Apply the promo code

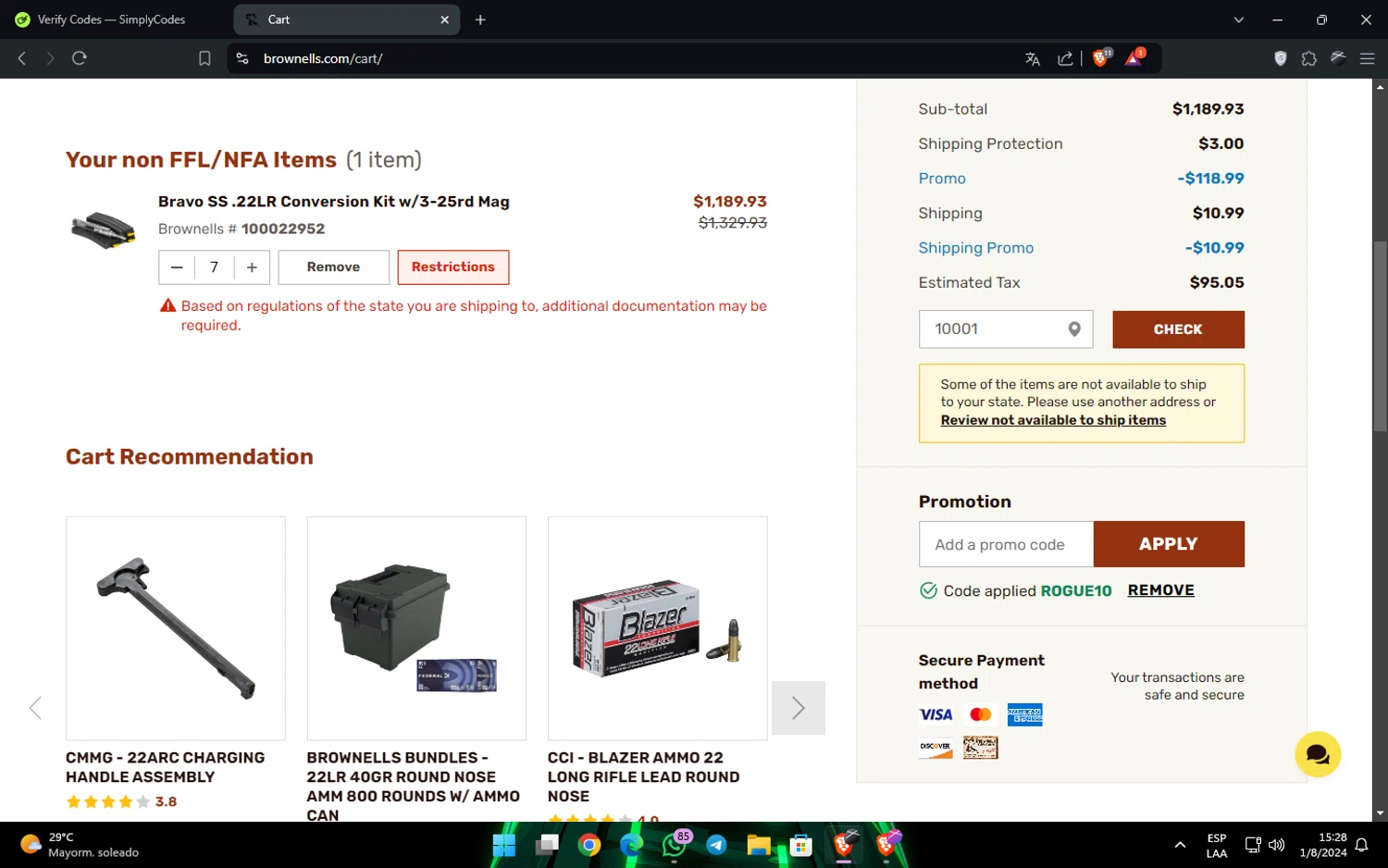(x=1169, y=544)
